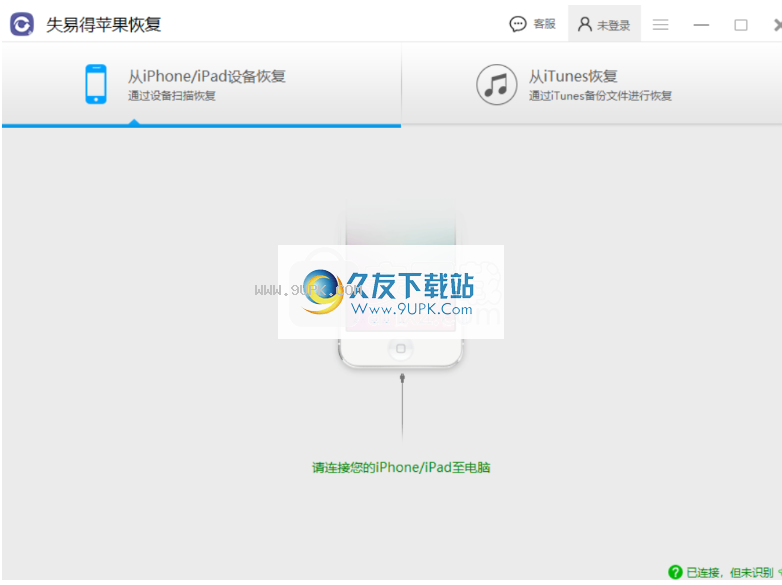Click 通过设备扫描恢复 subtitle text

click(172, 96)
